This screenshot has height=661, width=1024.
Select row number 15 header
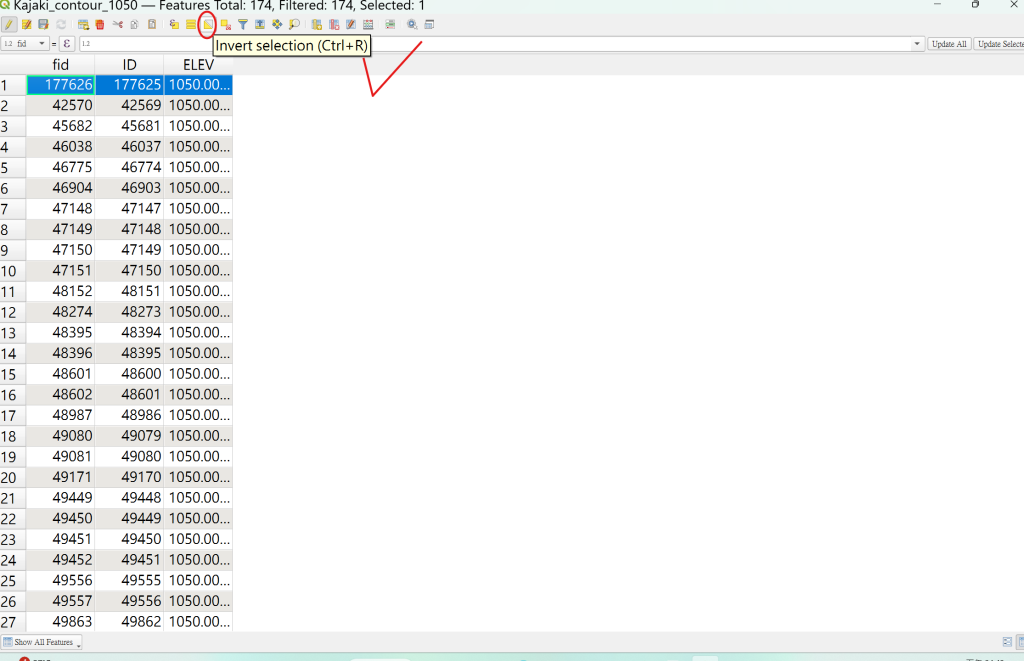tap(13, 374)
